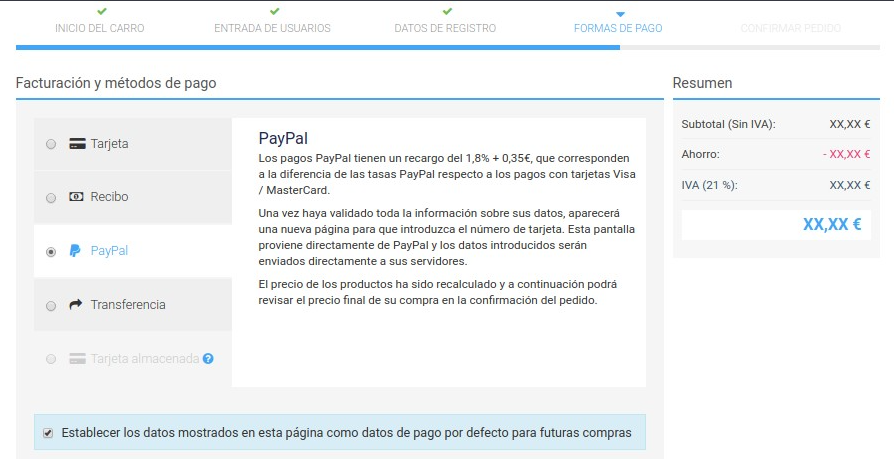The image size is (894, 459).
Task: Click the PayPal logo icon
Action: [x=75, y=250]
